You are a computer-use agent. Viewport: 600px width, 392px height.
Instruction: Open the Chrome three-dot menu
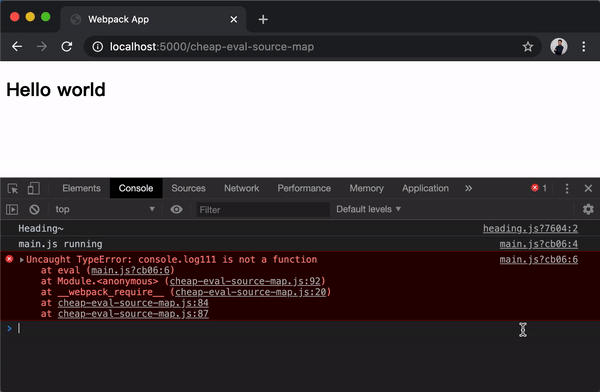(584, 47)
